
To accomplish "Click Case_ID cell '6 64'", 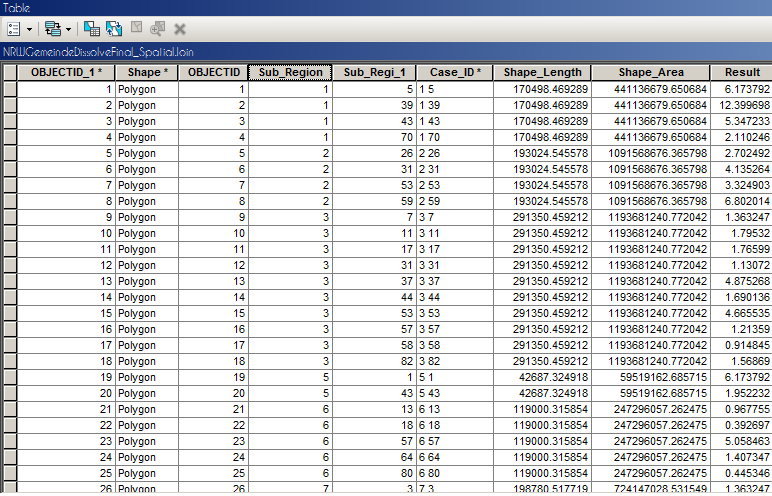I will point(454,458).
